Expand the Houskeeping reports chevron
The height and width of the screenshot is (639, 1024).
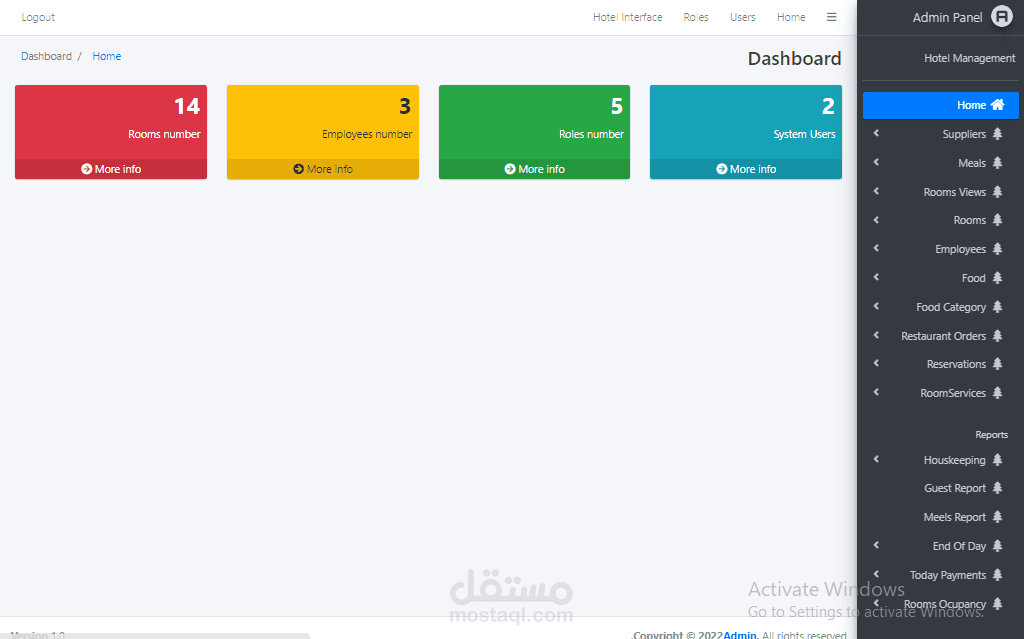(876, 459)
